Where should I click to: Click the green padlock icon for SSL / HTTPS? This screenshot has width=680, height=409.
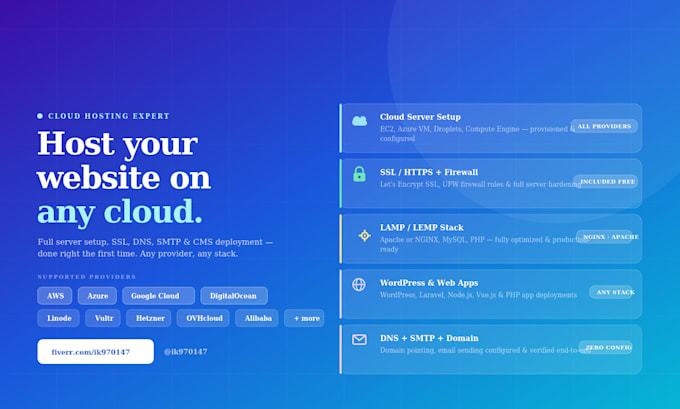pyautogui.click(x=359, y=174)
